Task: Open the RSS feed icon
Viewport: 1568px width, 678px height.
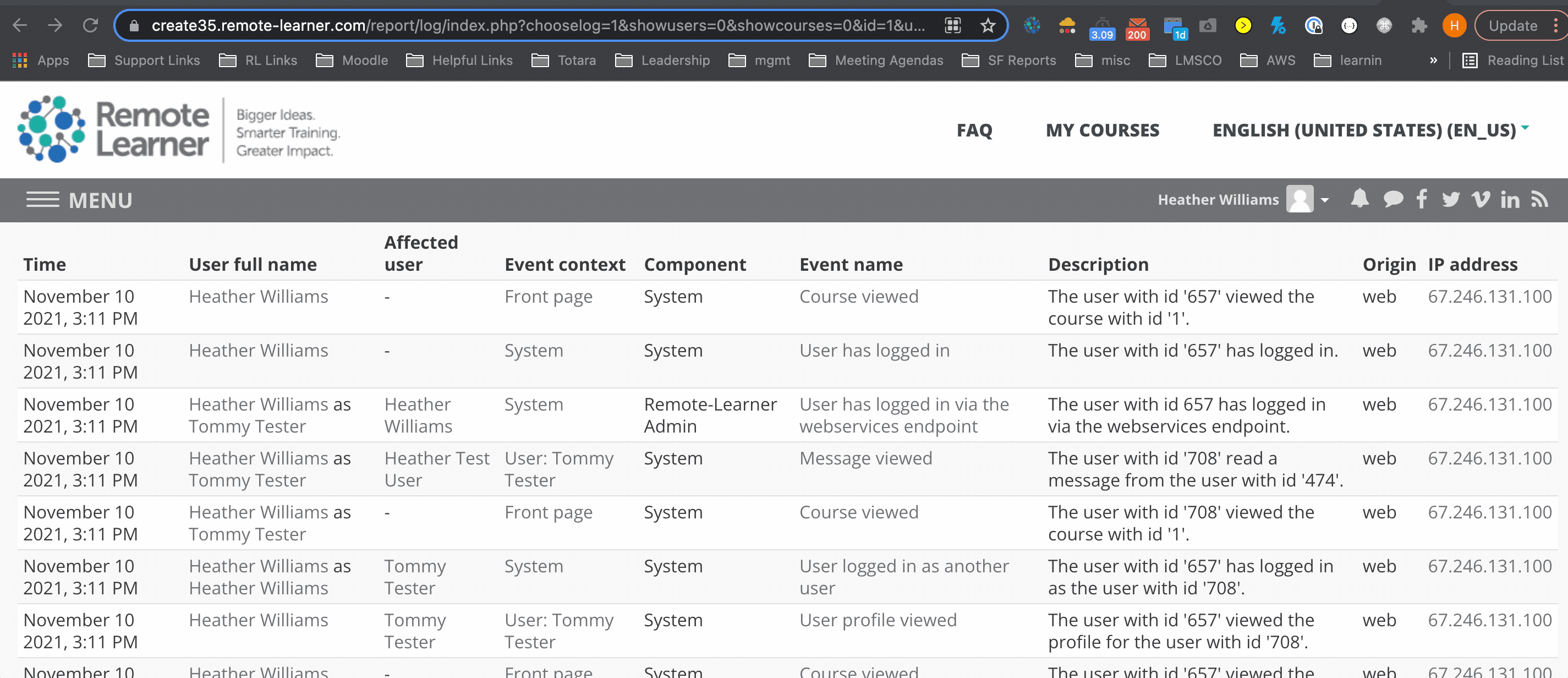Action: coord(1539,199)
